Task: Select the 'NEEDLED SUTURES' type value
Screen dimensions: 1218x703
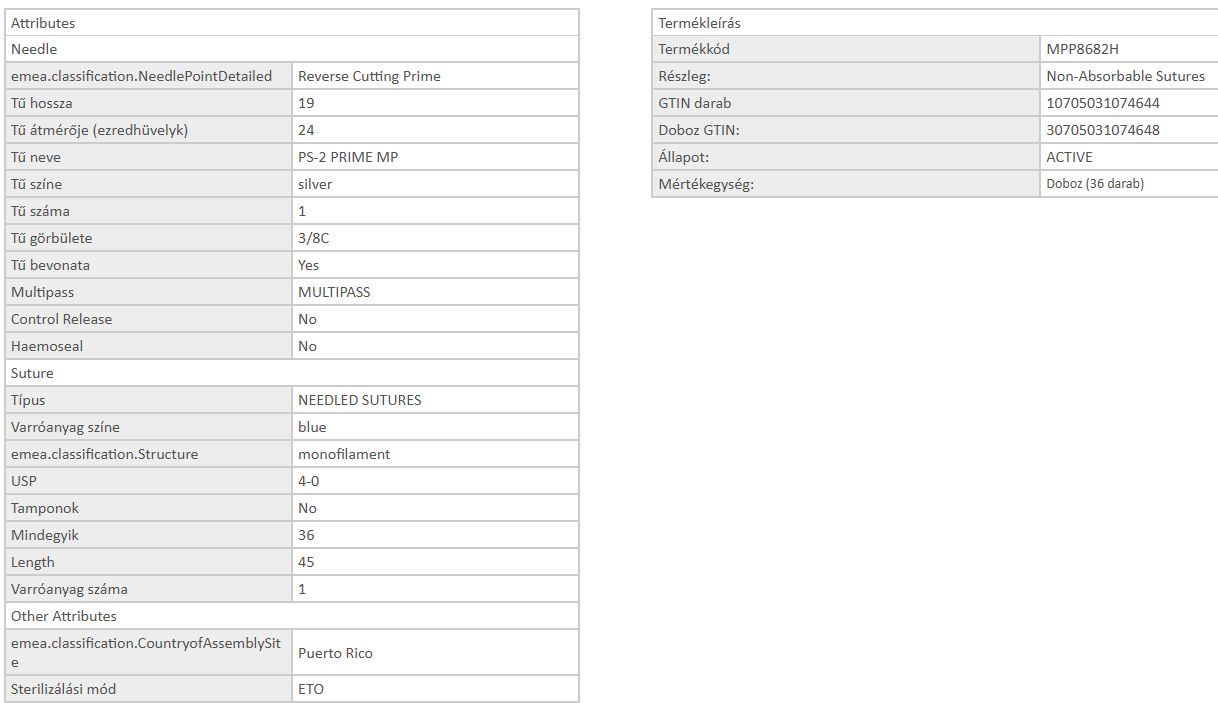Action: pos(359,400)
